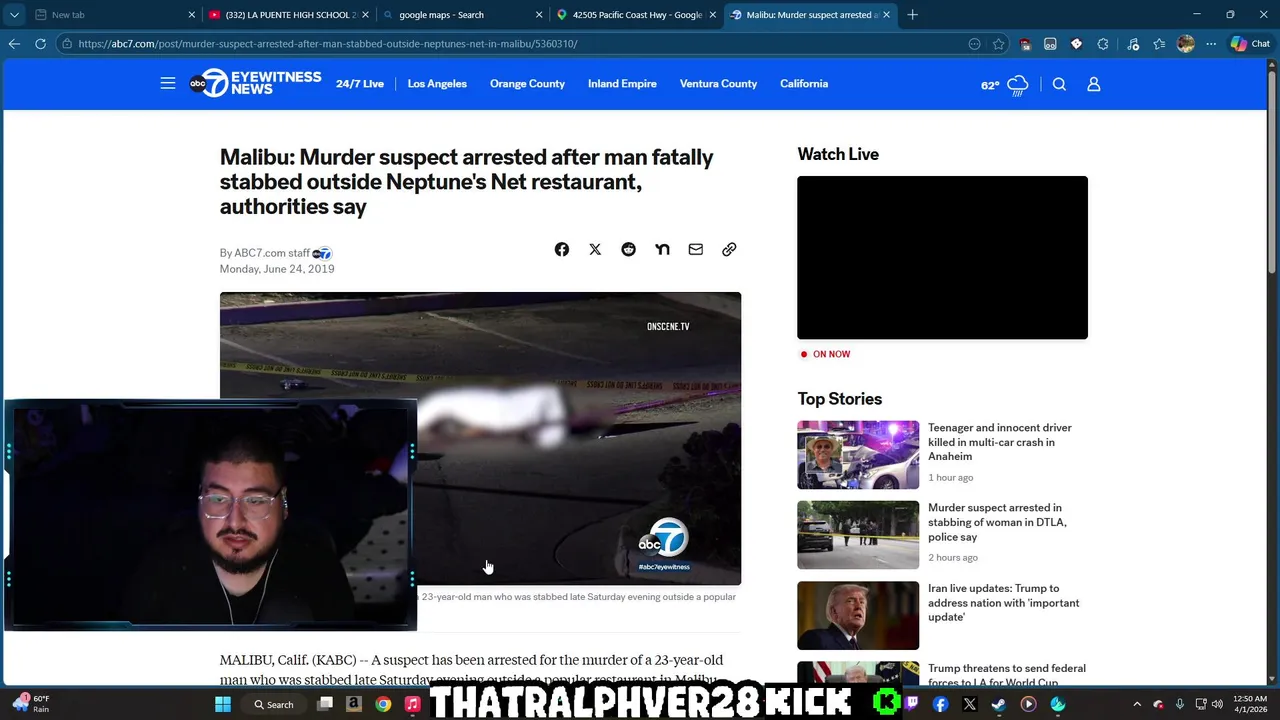Open the taskbar clock 12:50 AM
Image resolution: width=1280 pixels, height=720 pixels.
pos(1250,704)
